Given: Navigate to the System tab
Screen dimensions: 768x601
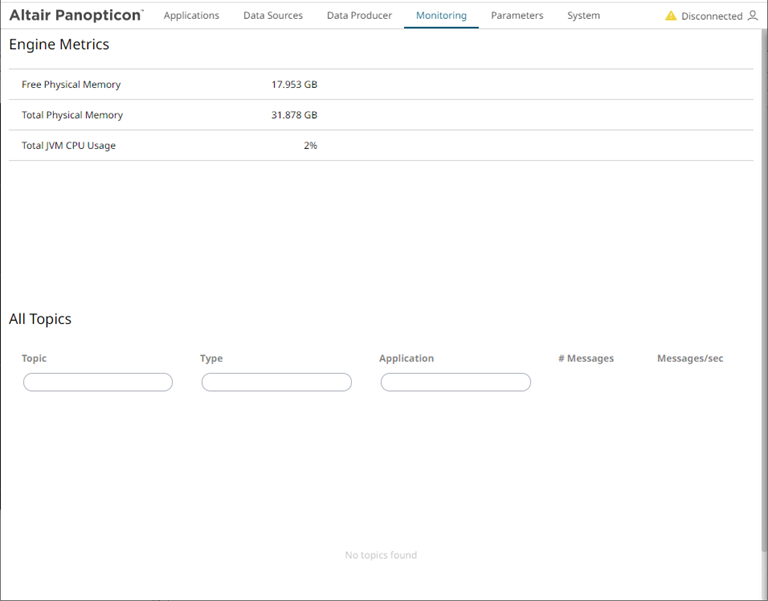Looking at the screenshot, I should [x=583, y=16].
